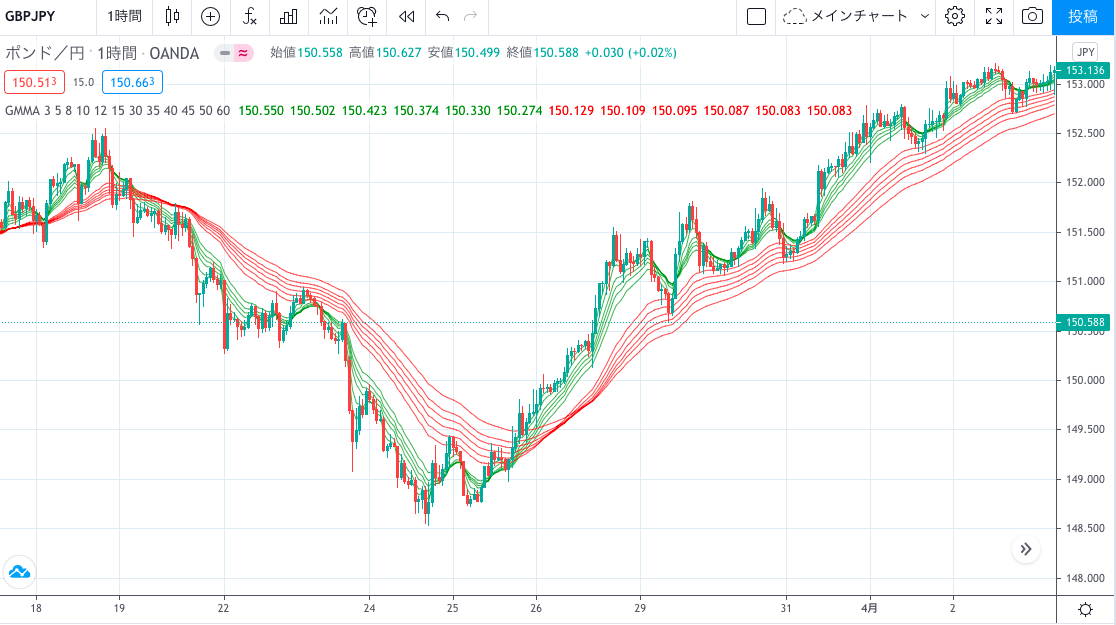
Task: Start bar replay with the rewind icon
Action: pyautogui.click(x=406, y=16)
